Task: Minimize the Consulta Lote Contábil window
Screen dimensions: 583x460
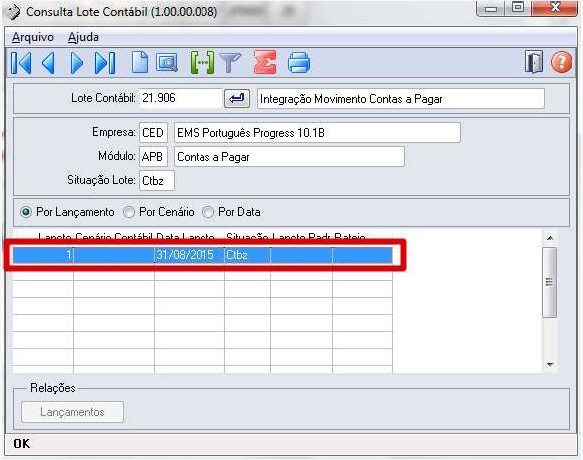Action: pyautogui.click(x=490, y=9)
